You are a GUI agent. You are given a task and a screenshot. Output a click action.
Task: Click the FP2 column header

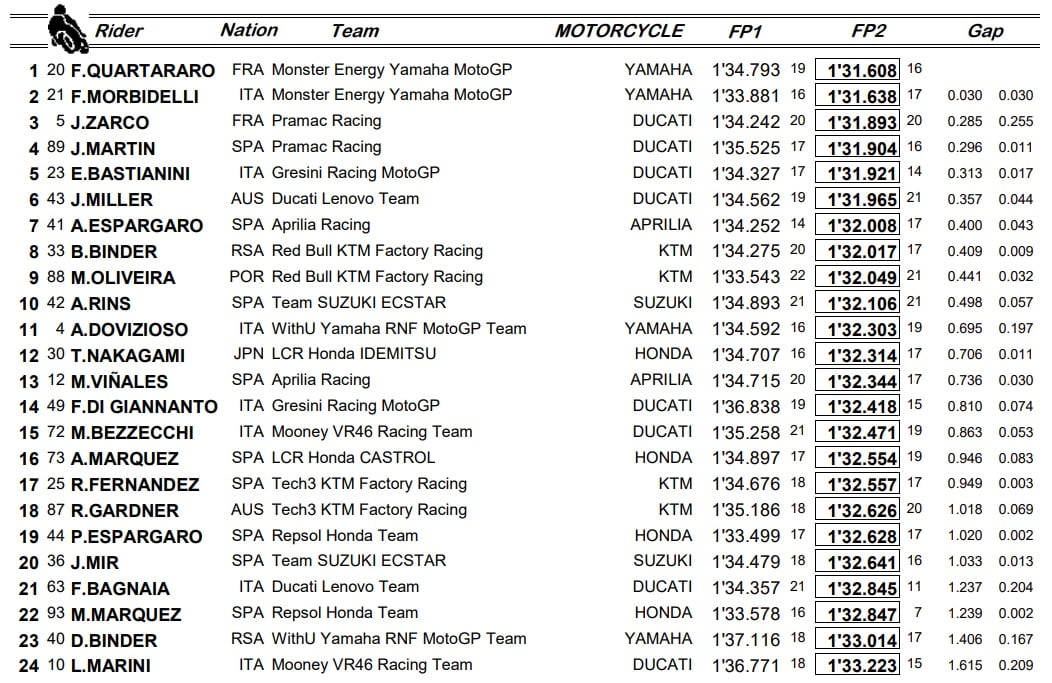[868, 31]
